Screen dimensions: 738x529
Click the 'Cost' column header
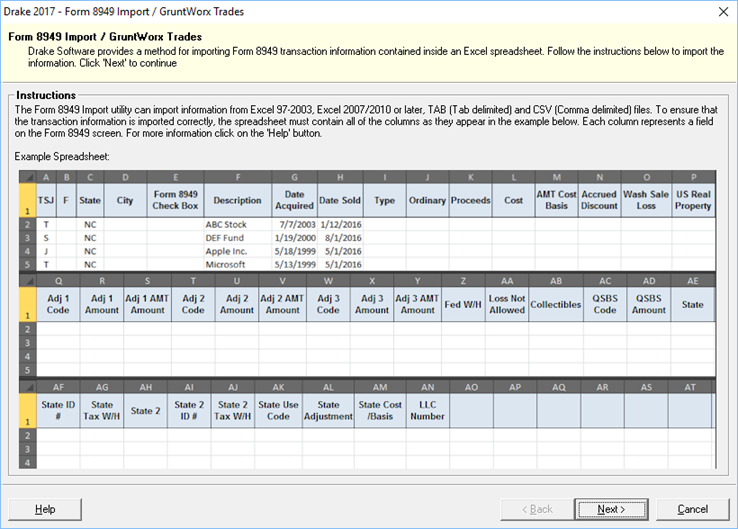(x=513, y=200)
